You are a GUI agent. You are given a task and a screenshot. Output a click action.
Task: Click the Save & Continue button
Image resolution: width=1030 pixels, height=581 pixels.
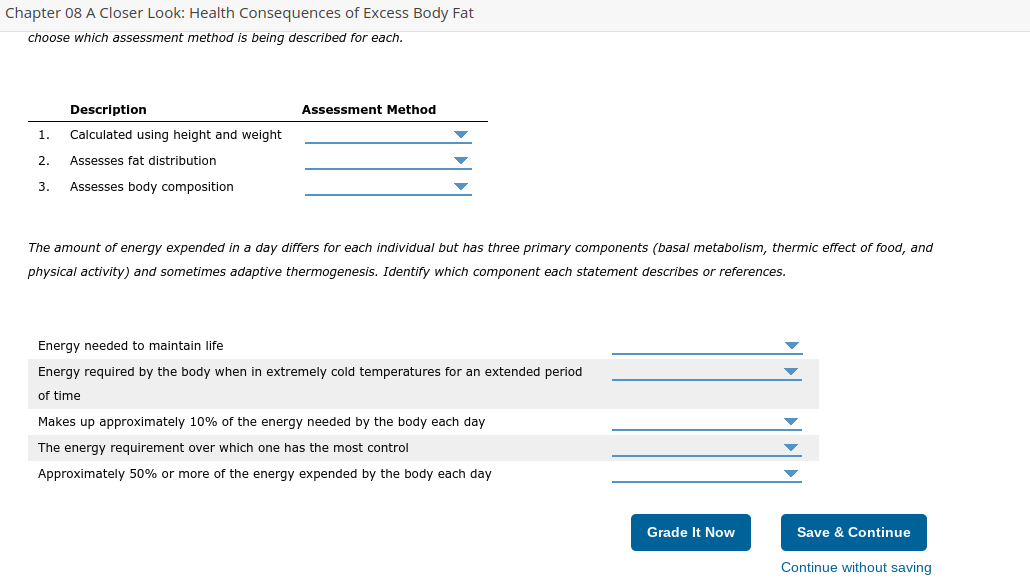[x=853, y=532]
